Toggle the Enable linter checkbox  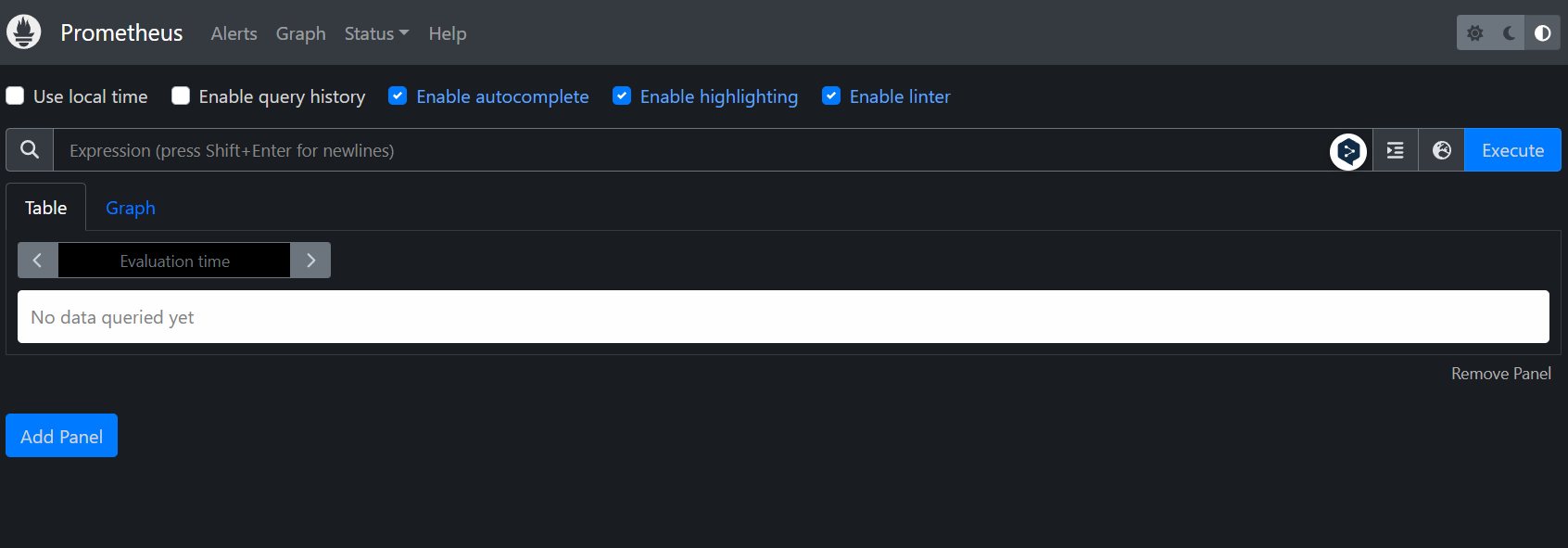click(x=831, y=96)
